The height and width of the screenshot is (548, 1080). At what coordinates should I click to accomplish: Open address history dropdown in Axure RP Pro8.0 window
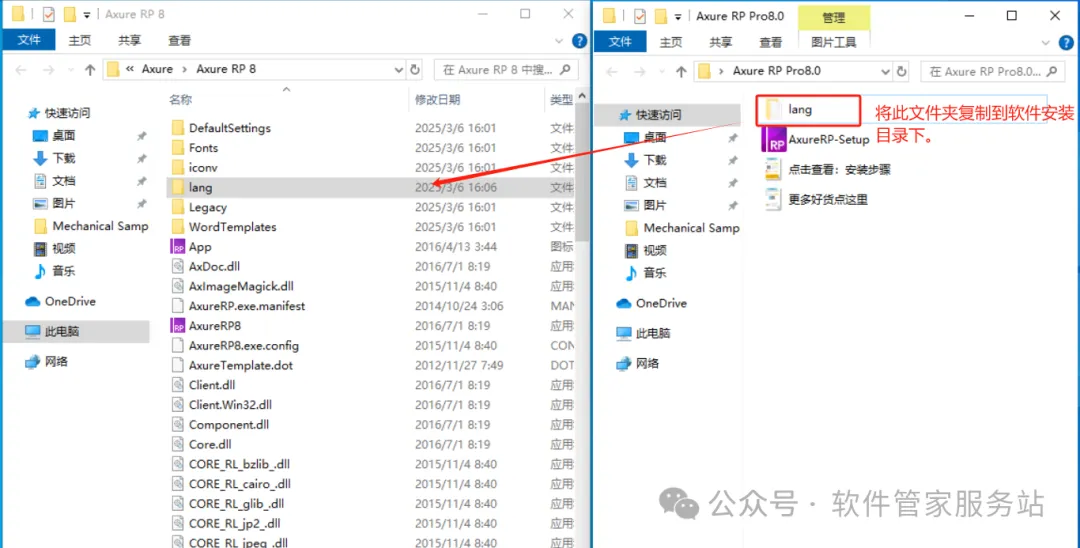886,71
